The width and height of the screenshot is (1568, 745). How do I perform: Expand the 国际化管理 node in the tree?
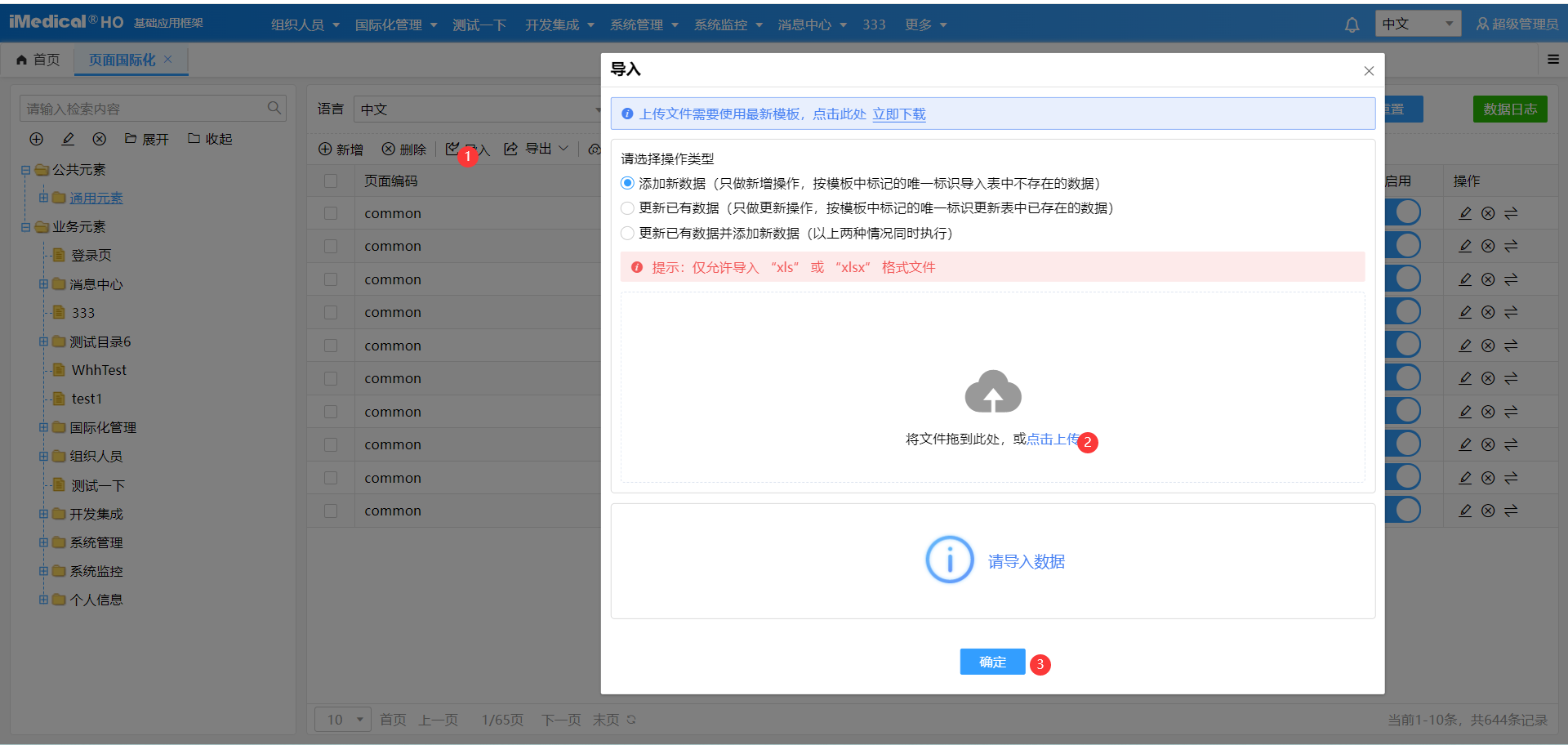click(43, 427)
